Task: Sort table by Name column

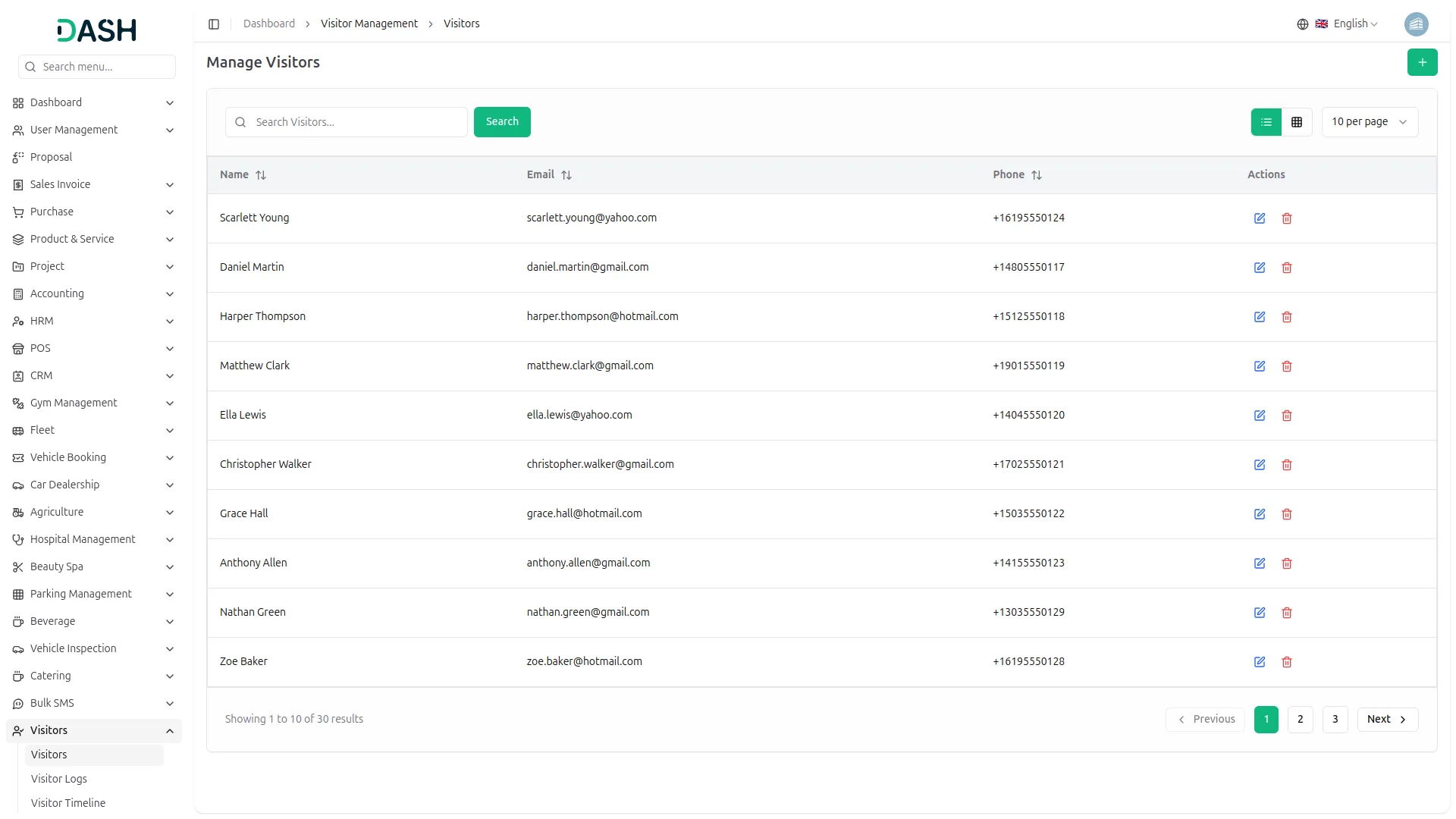Action: click(261, 175)
